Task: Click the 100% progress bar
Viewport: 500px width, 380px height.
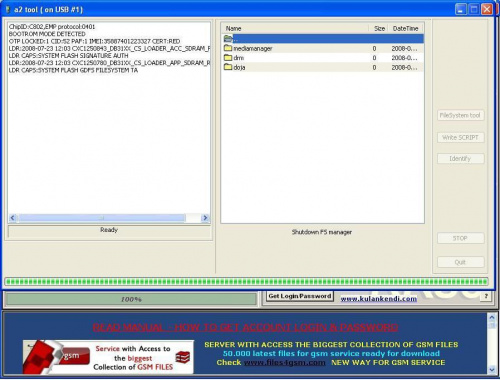Action: click(131, 299)
